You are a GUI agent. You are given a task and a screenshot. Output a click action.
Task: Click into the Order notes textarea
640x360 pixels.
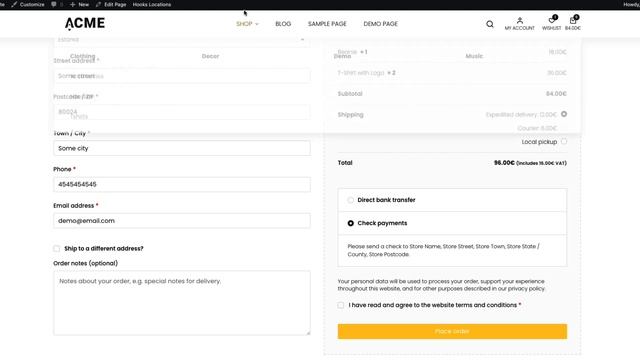click(x=182, y=303)
